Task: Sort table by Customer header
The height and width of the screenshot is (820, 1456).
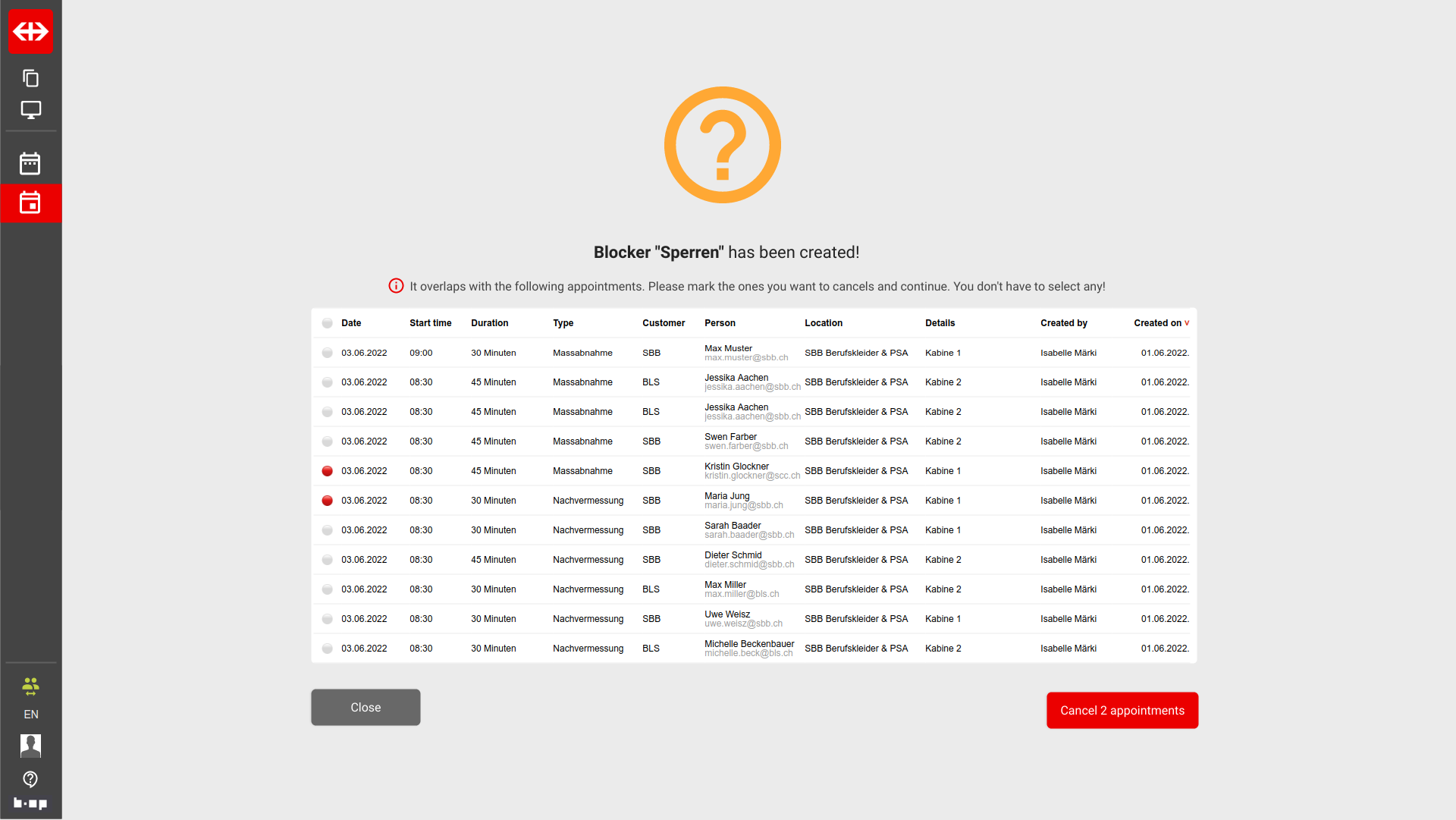Action: pos(663,323)
